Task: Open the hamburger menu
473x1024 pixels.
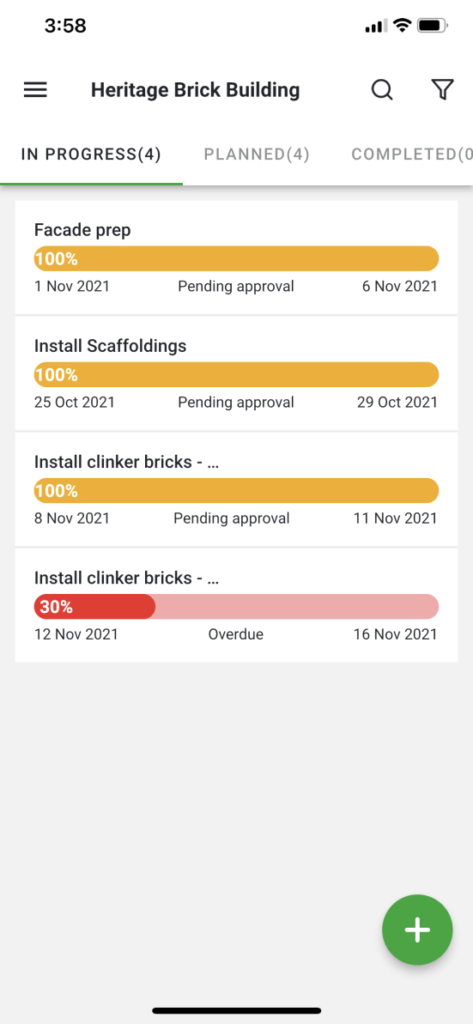Action: 35,89
